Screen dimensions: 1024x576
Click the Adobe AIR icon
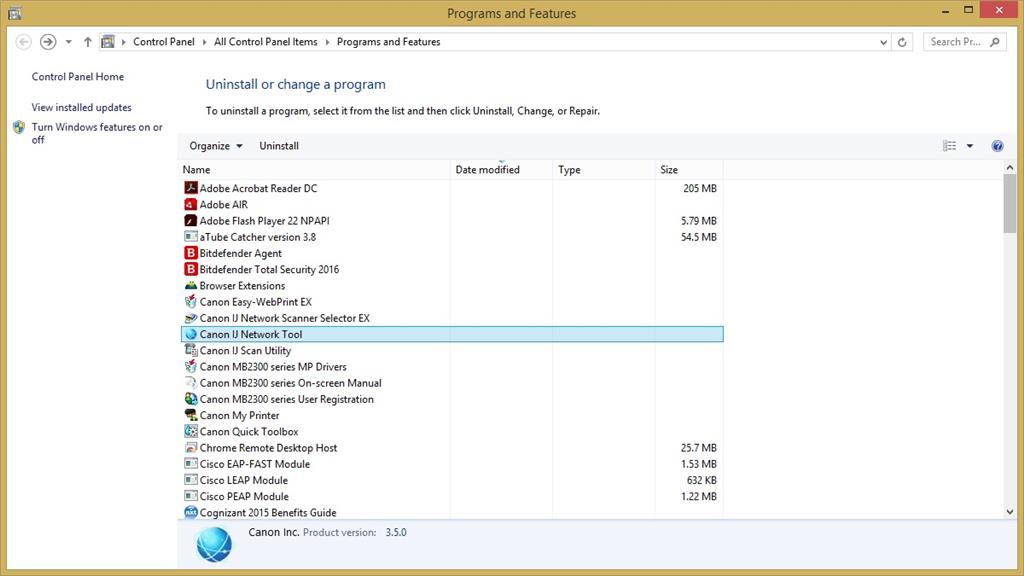(191, 204)
